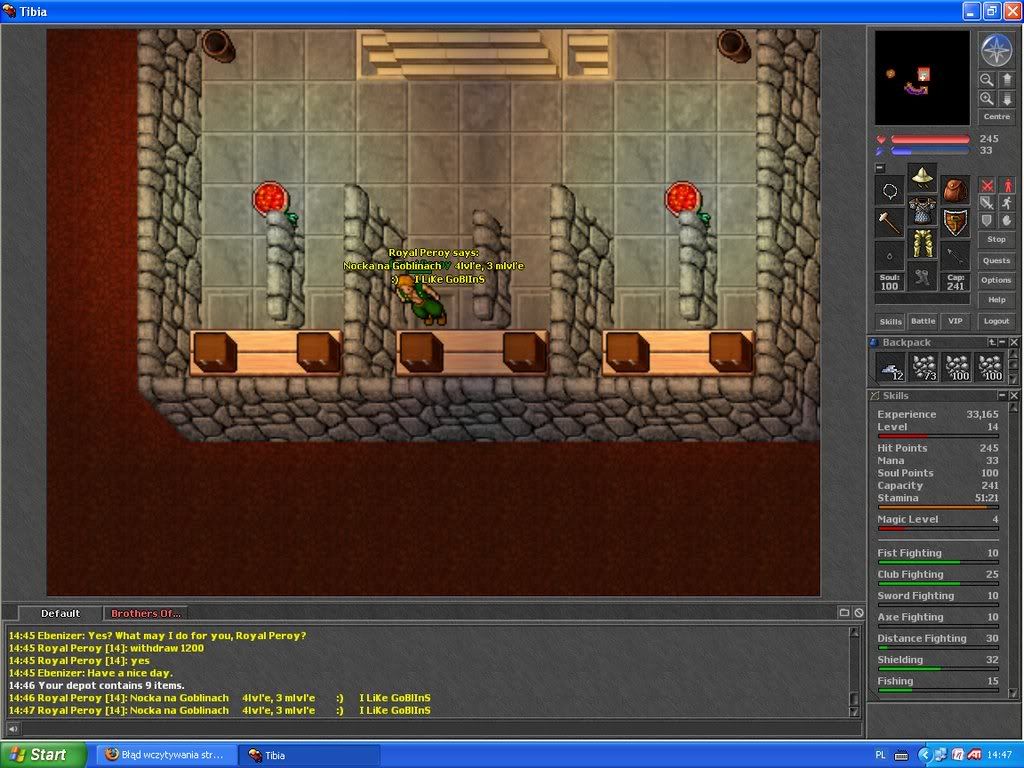Click the Shielding skill row
Viewport: 1024px width, 768px height.
938,660
